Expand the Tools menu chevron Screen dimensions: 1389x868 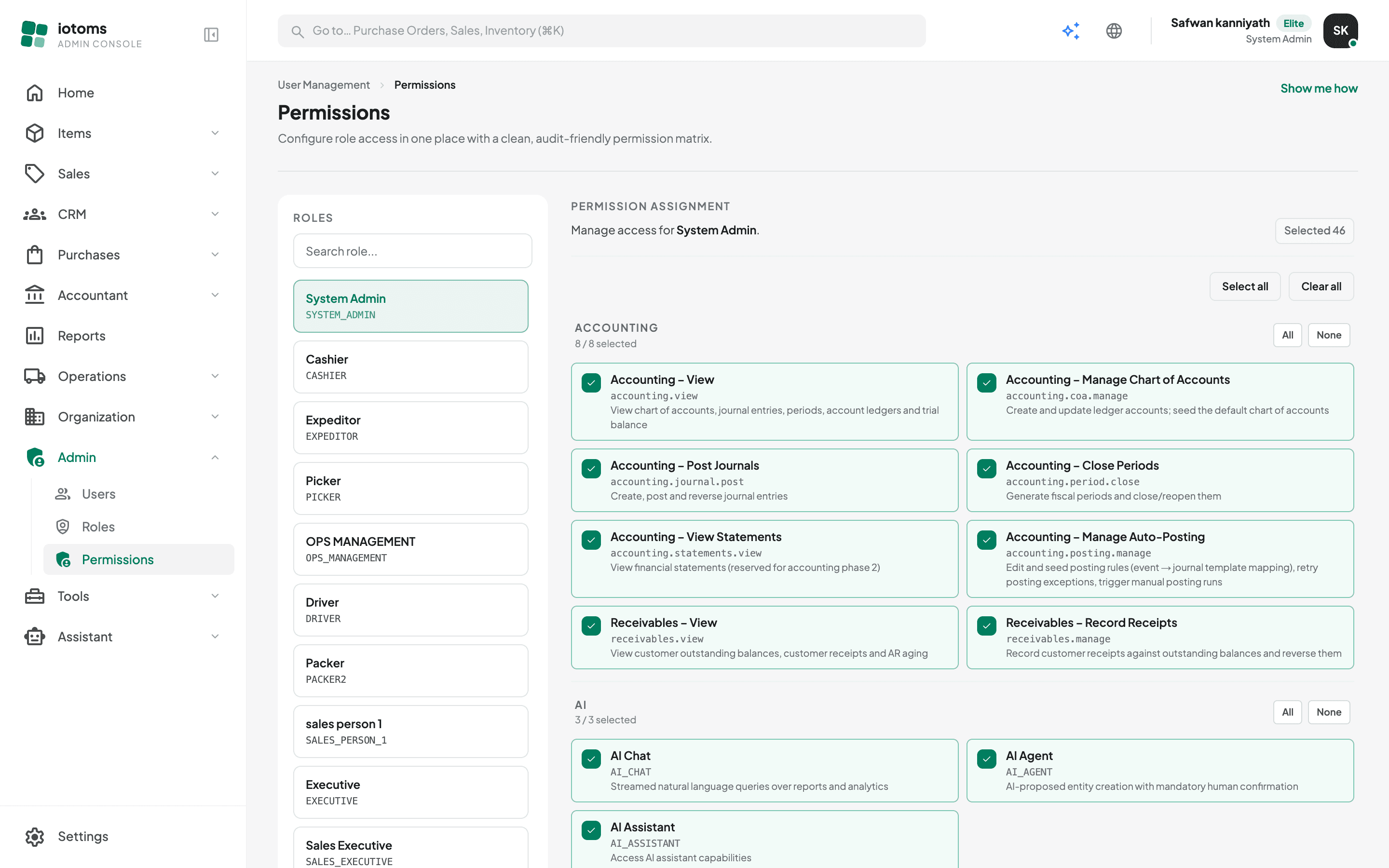215,596
